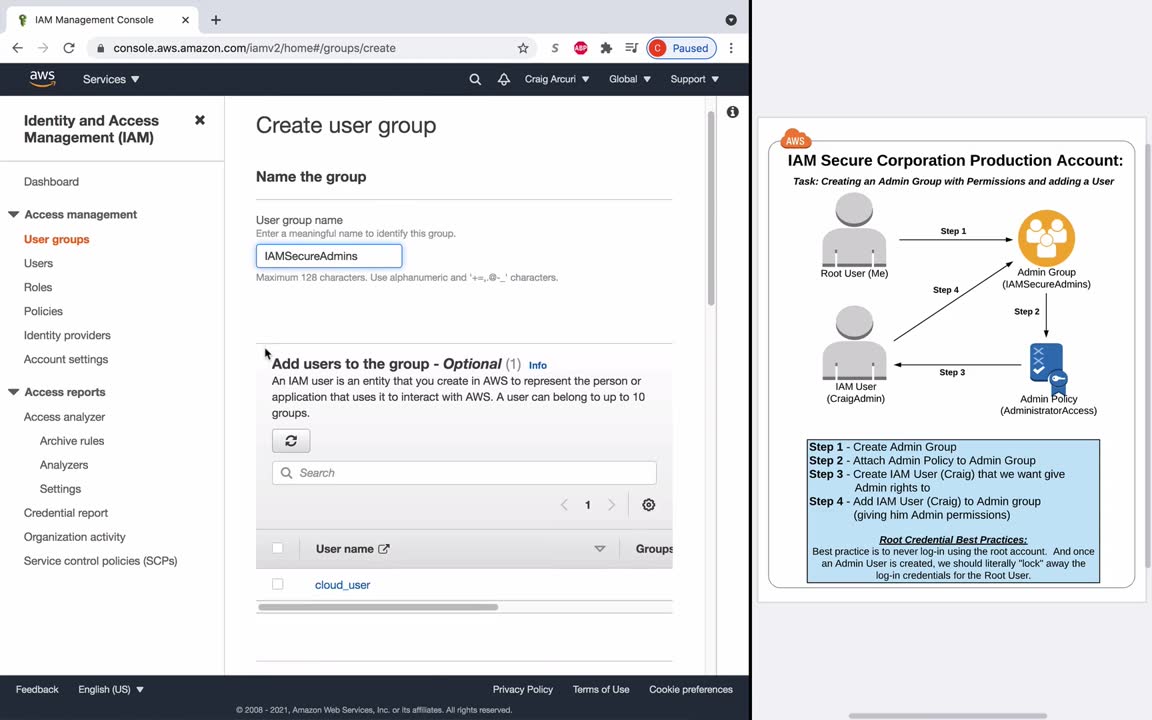Image resolution: width=1152 pixels, height=720 pixels.
Task: Close the IAM Management Console tab
Action: 185,20
